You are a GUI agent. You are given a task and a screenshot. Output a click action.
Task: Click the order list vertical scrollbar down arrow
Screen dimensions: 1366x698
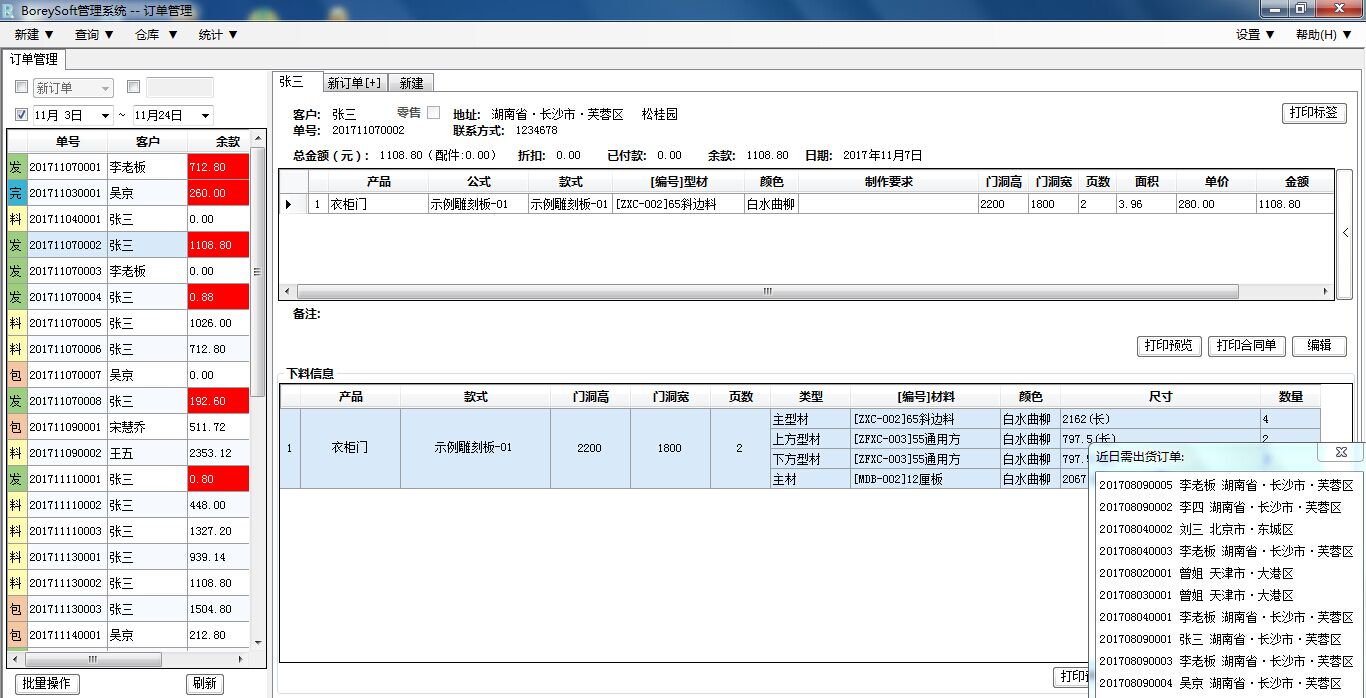click(x=259, y=643)
